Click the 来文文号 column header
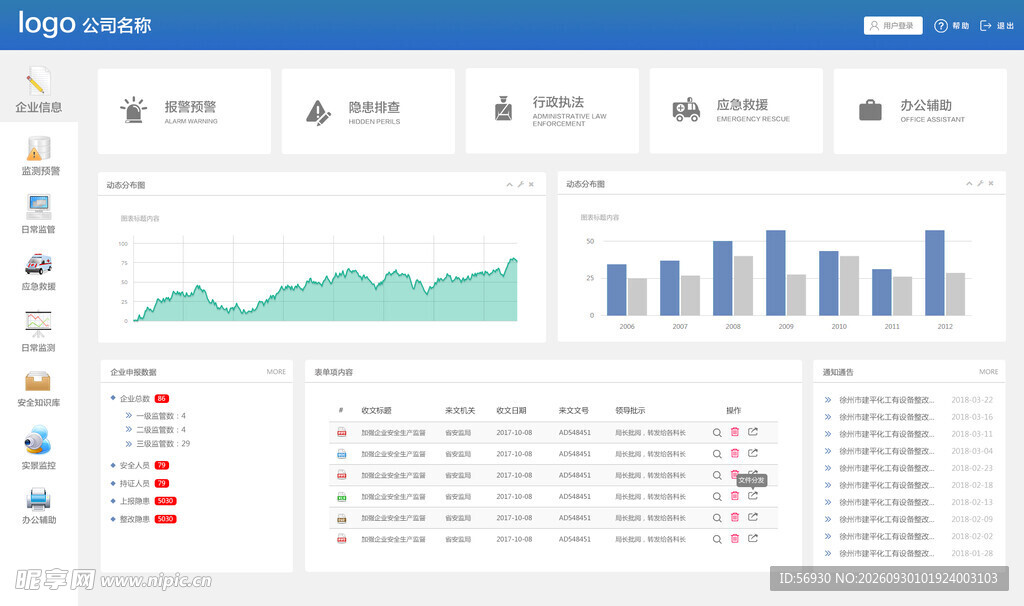1024x606 pixels. [573, 411]
